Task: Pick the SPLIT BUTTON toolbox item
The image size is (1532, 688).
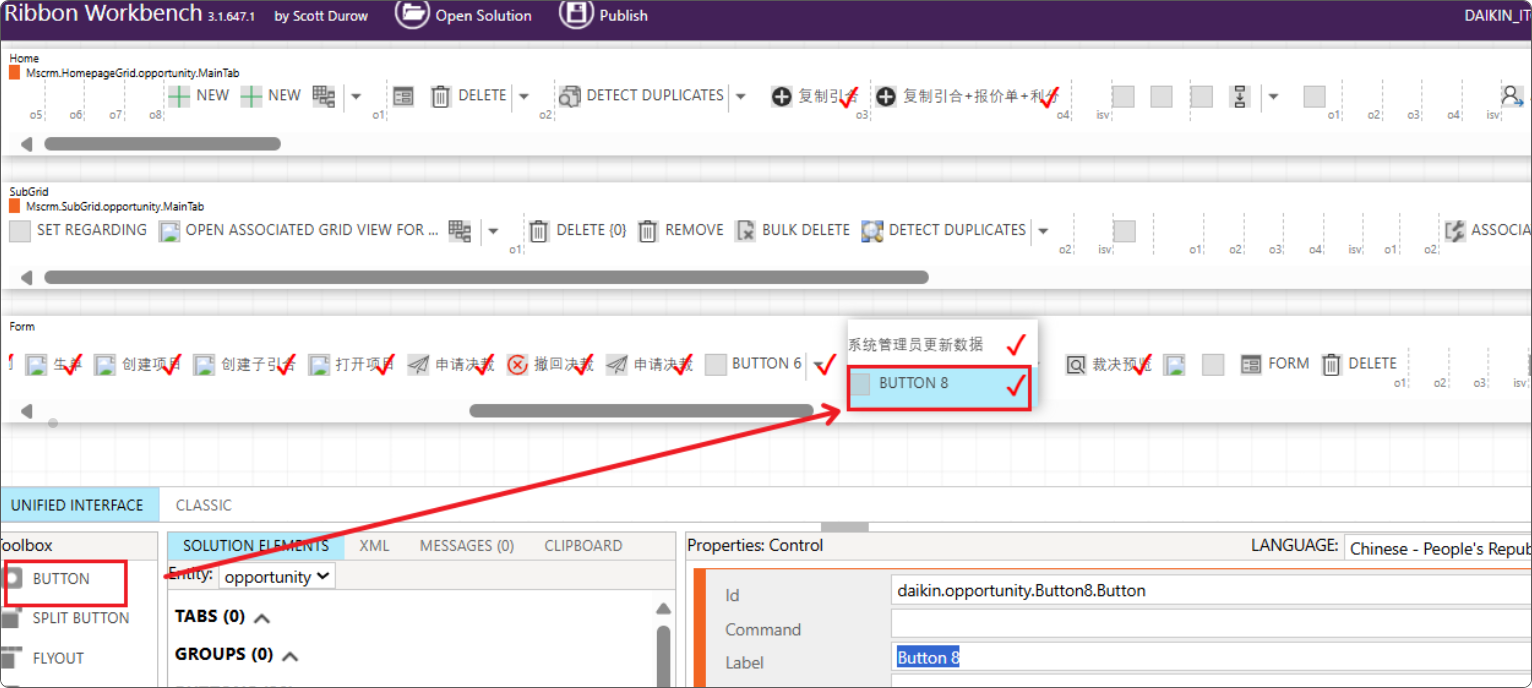Action: click(80, 618)
